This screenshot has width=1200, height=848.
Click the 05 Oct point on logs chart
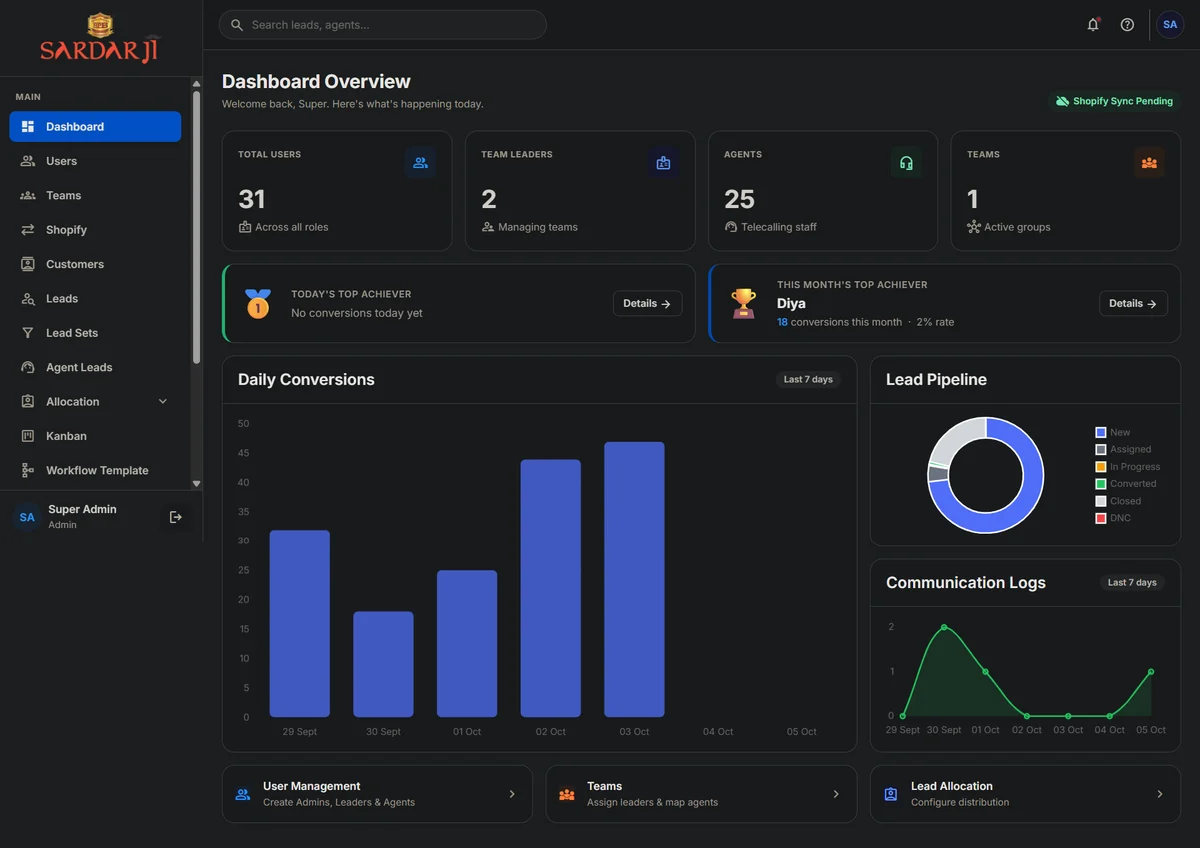[x=1151, y=671]
